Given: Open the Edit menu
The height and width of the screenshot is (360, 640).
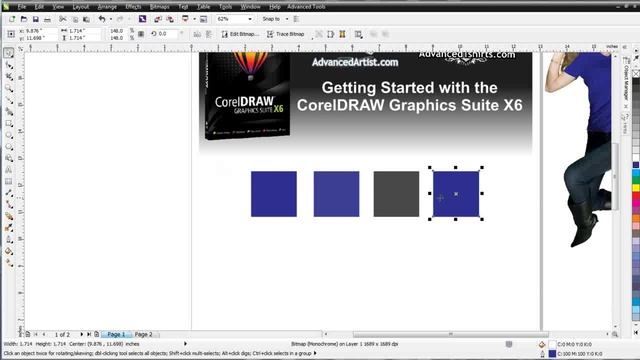Looking at the screenshot, I should 39,7.
